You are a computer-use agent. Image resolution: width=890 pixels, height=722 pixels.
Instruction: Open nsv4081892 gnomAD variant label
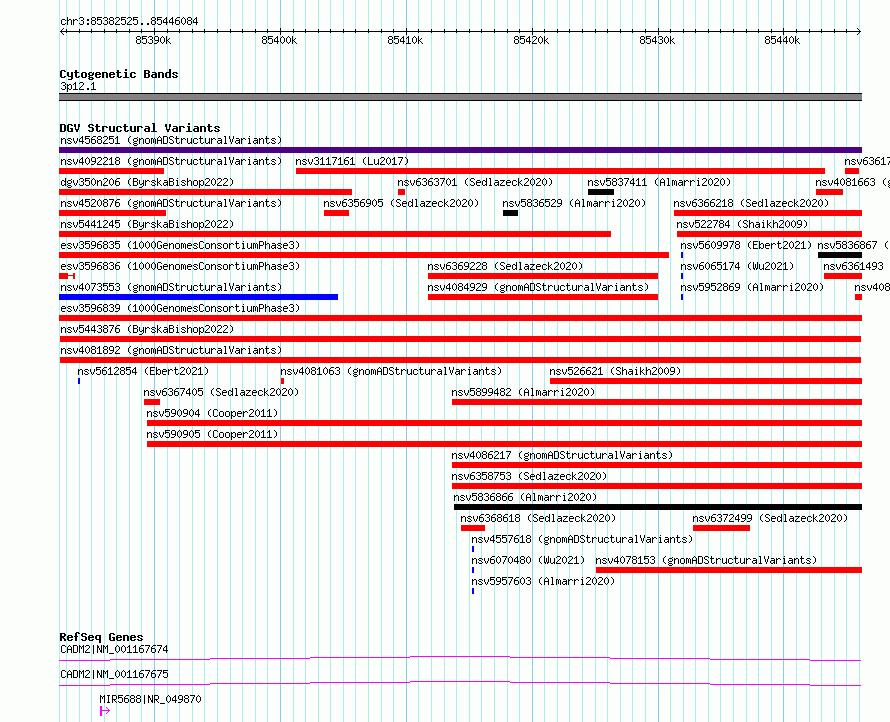coord(171,350)
